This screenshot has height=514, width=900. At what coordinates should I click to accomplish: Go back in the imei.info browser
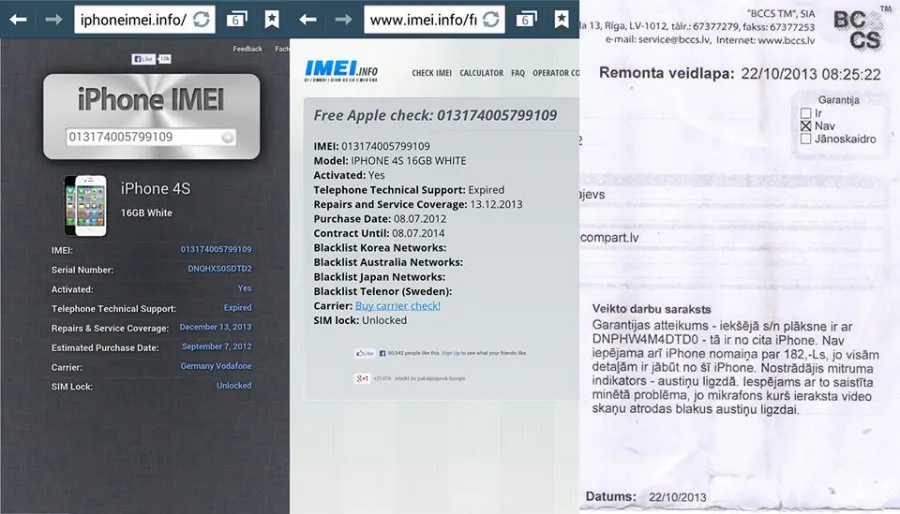308,20
